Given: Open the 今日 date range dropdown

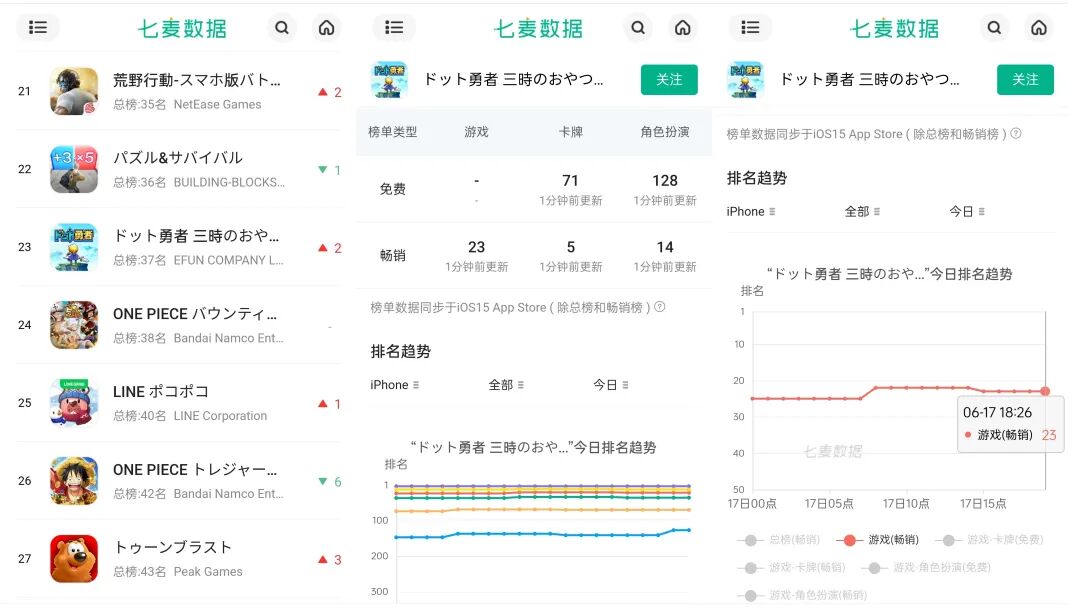Looking at the screenshot, I should (x=966, y=211).
